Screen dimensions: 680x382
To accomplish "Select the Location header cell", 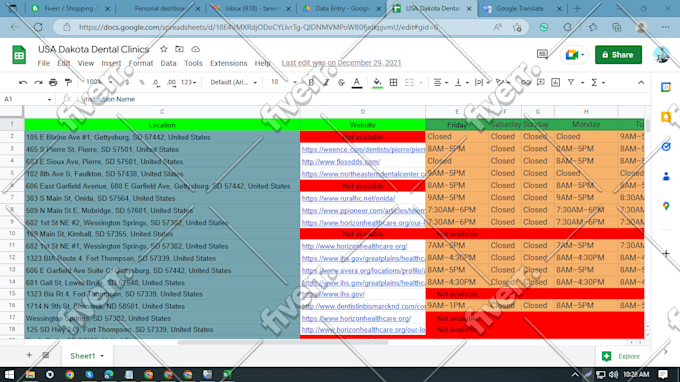I will (162, 125).
